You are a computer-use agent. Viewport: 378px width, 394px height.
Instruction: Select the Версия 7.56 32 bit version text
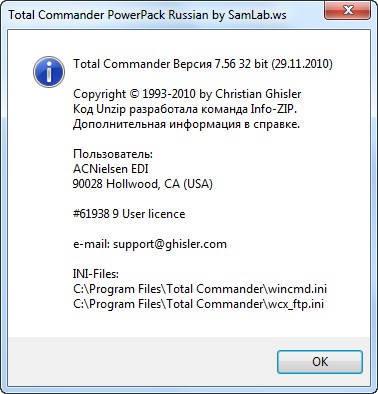(x=220, y=64)
